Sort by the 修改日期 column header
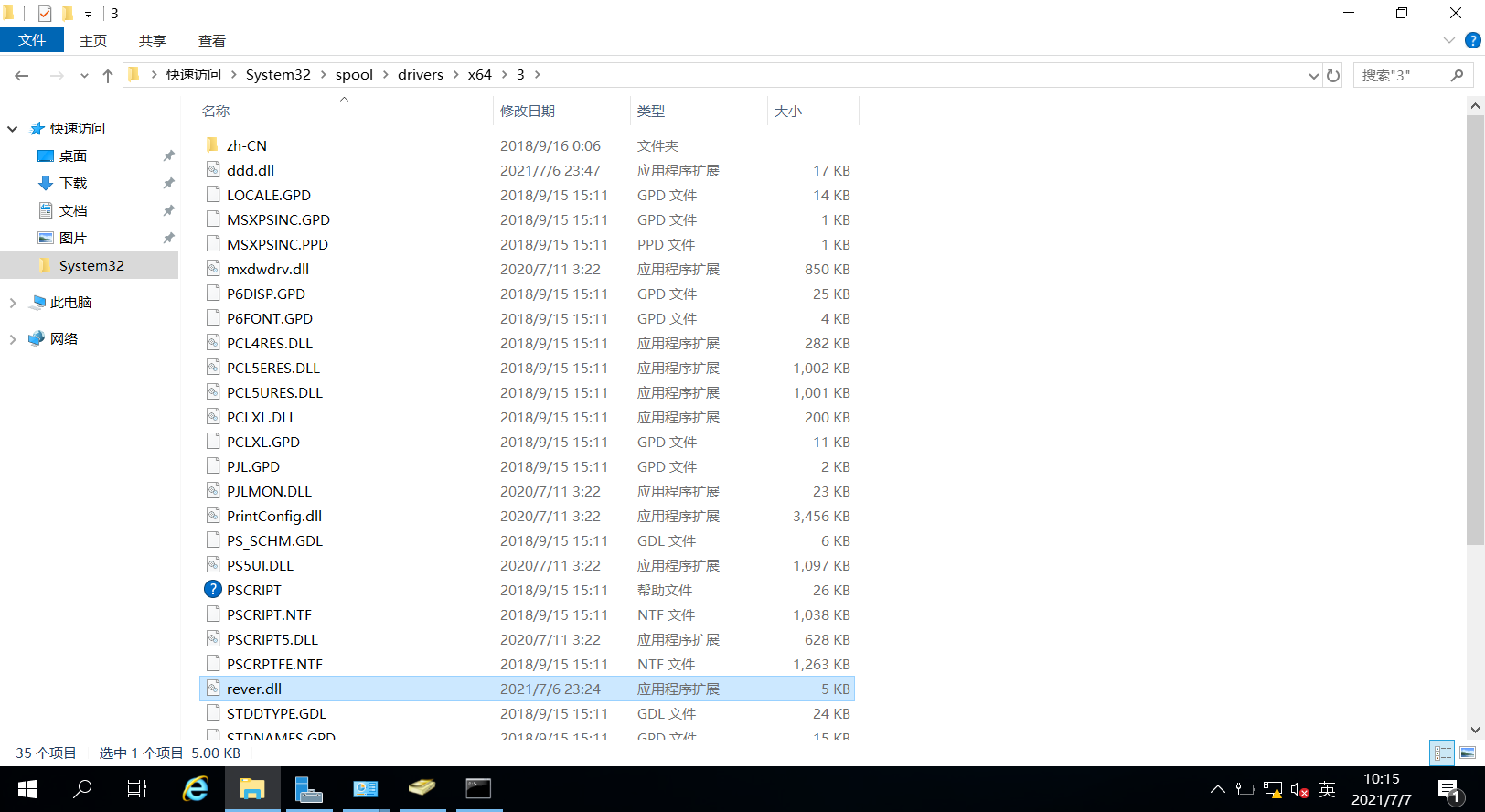This screenshot has height=812, width=1485. pos(528,112)
